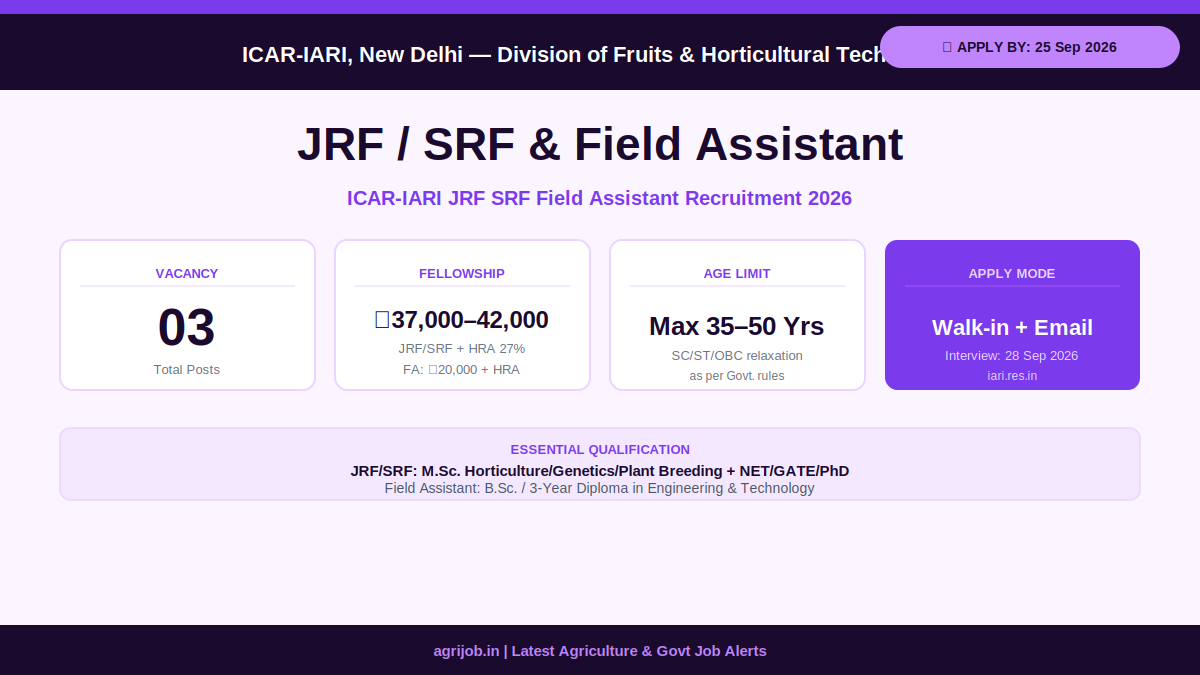Viewport: 1200px width, 675px height.
Task: Click the FELLOWSHIP card label
Action: click(462, 273)
